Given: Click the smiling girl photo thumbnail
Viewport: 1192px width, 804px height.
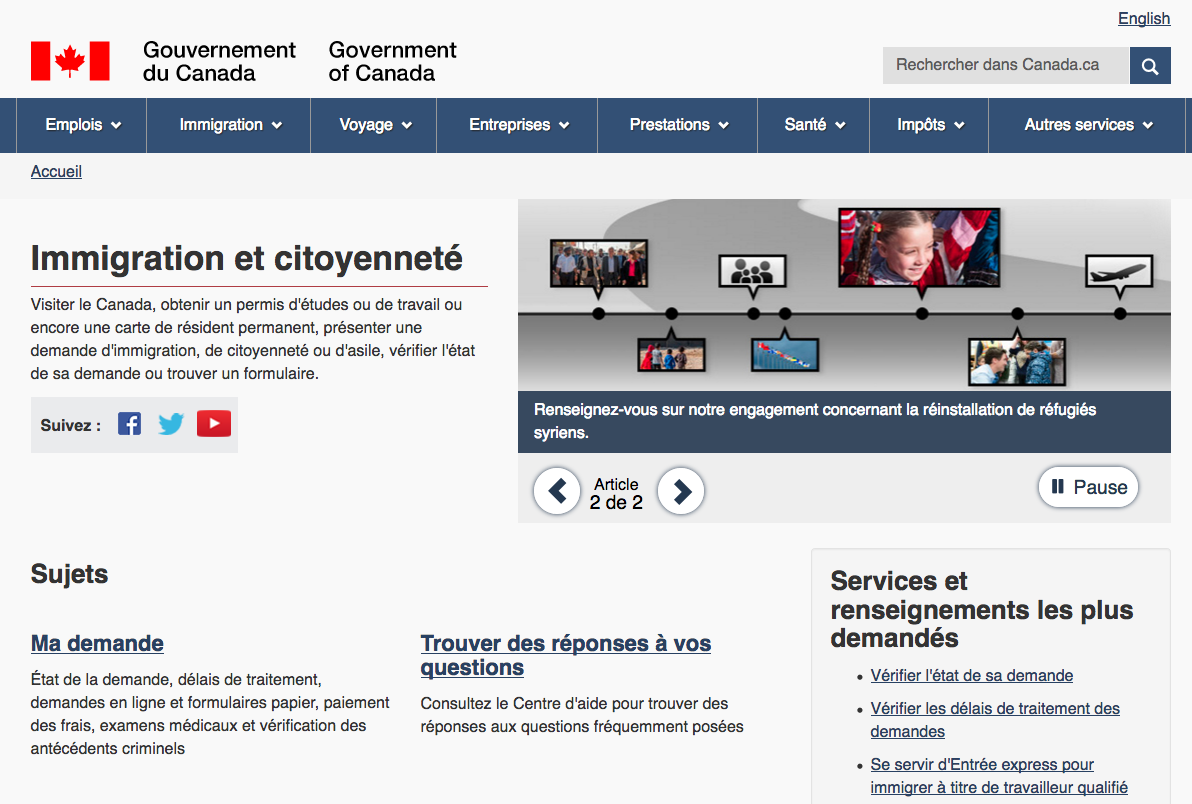Looking at the screenshot, I should (x=919, y=248).
